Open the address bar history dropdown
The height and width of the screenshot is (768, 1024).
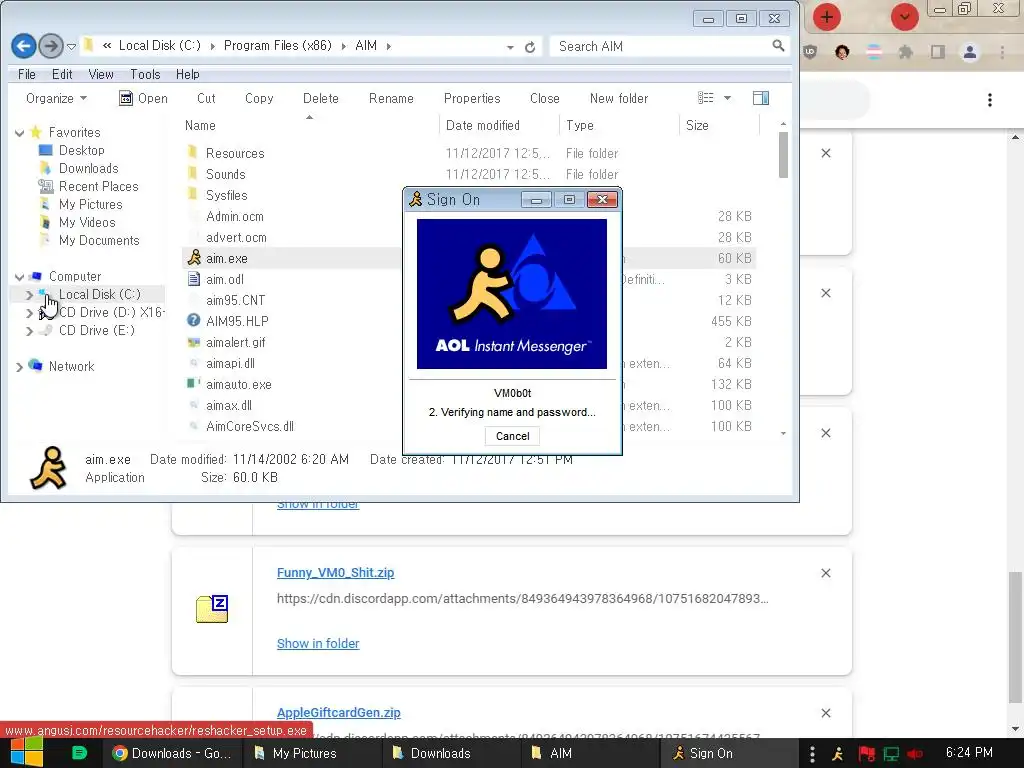tap(510, 48)
